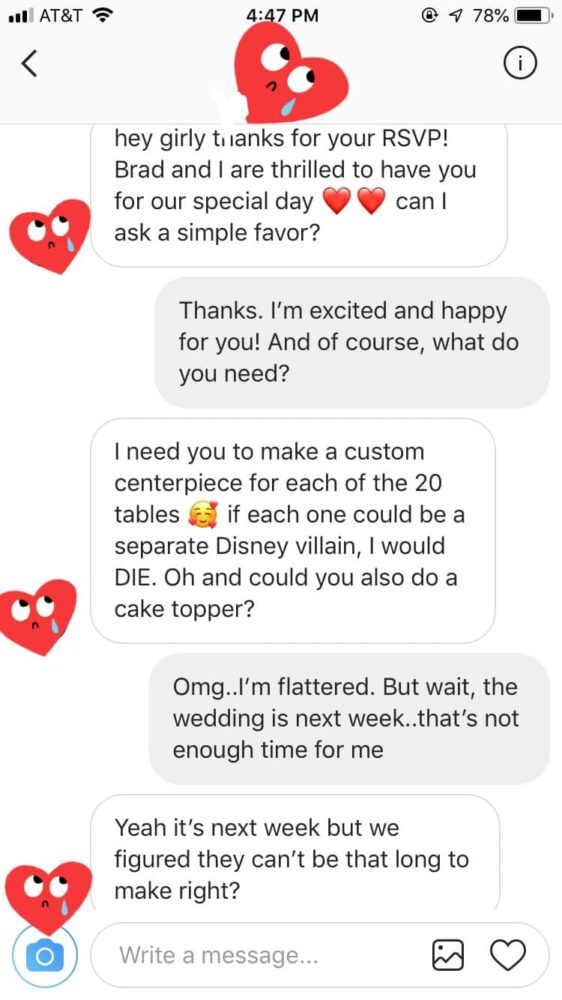Send a heart with the heart icon

(508, 955)
